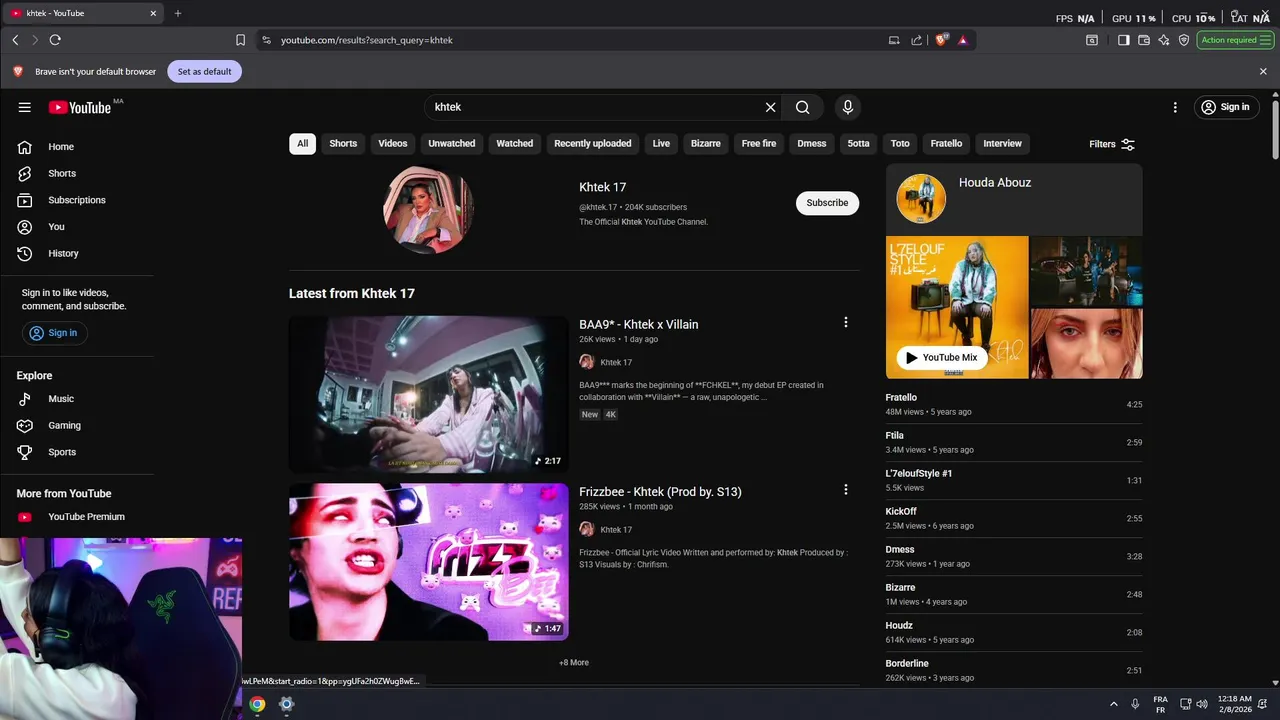Play Borderline from the mix list

[x=1014, y=670]
